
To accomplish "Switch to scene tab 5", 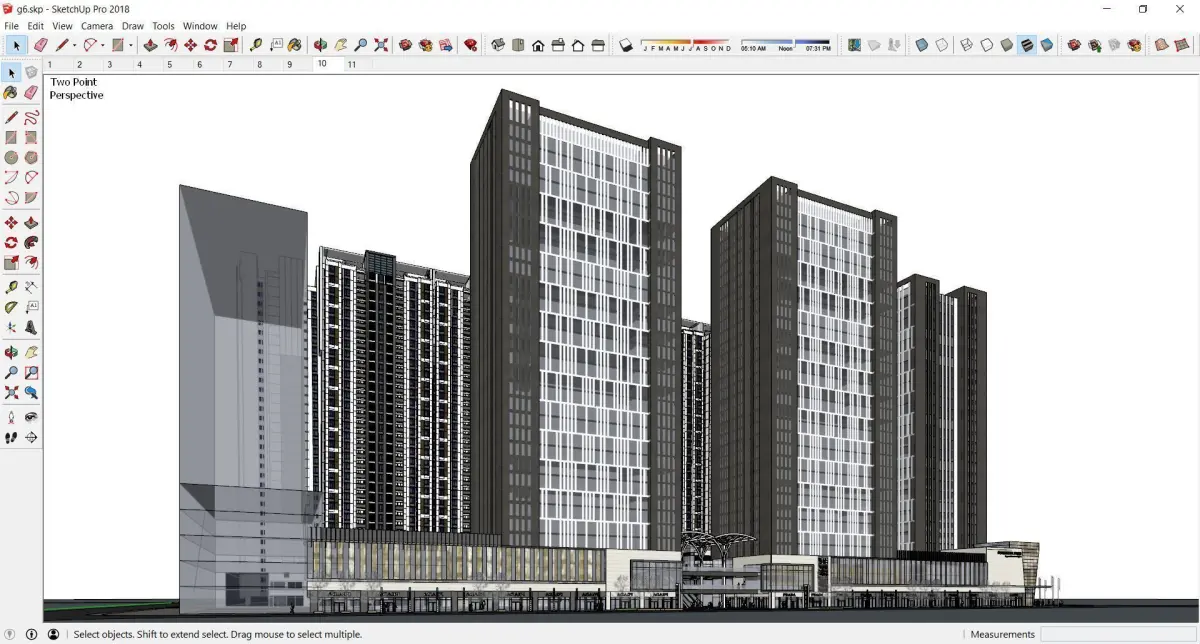I will coord(170,64).
